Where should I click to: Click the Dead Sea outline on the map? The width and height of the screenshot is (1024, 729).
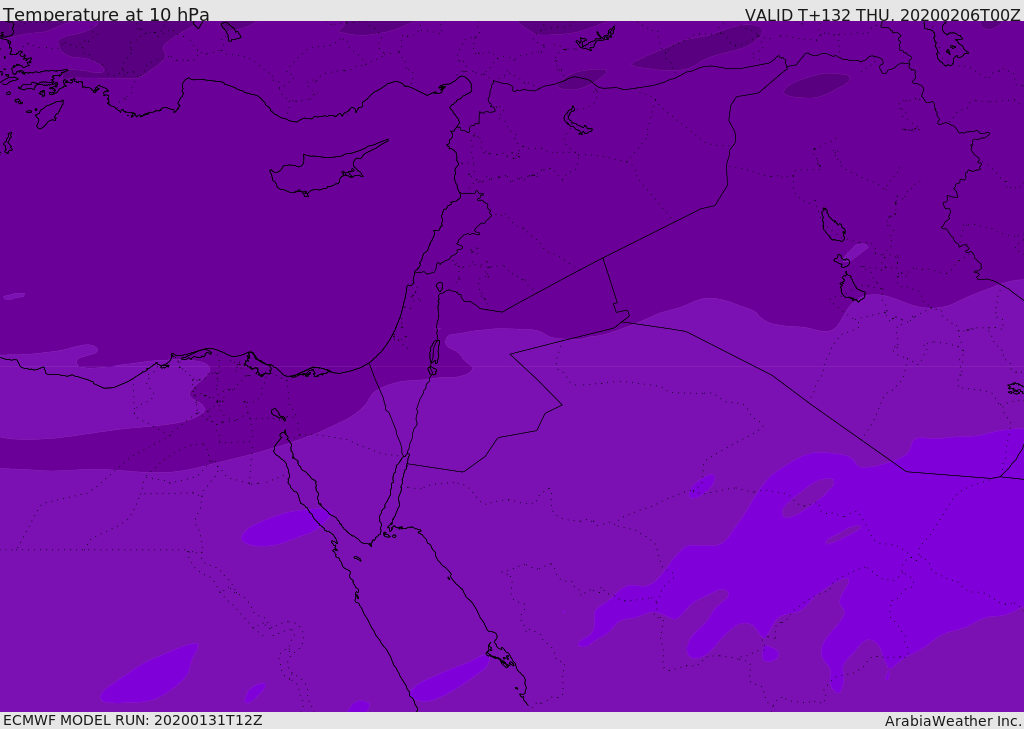tap(434, 357)
